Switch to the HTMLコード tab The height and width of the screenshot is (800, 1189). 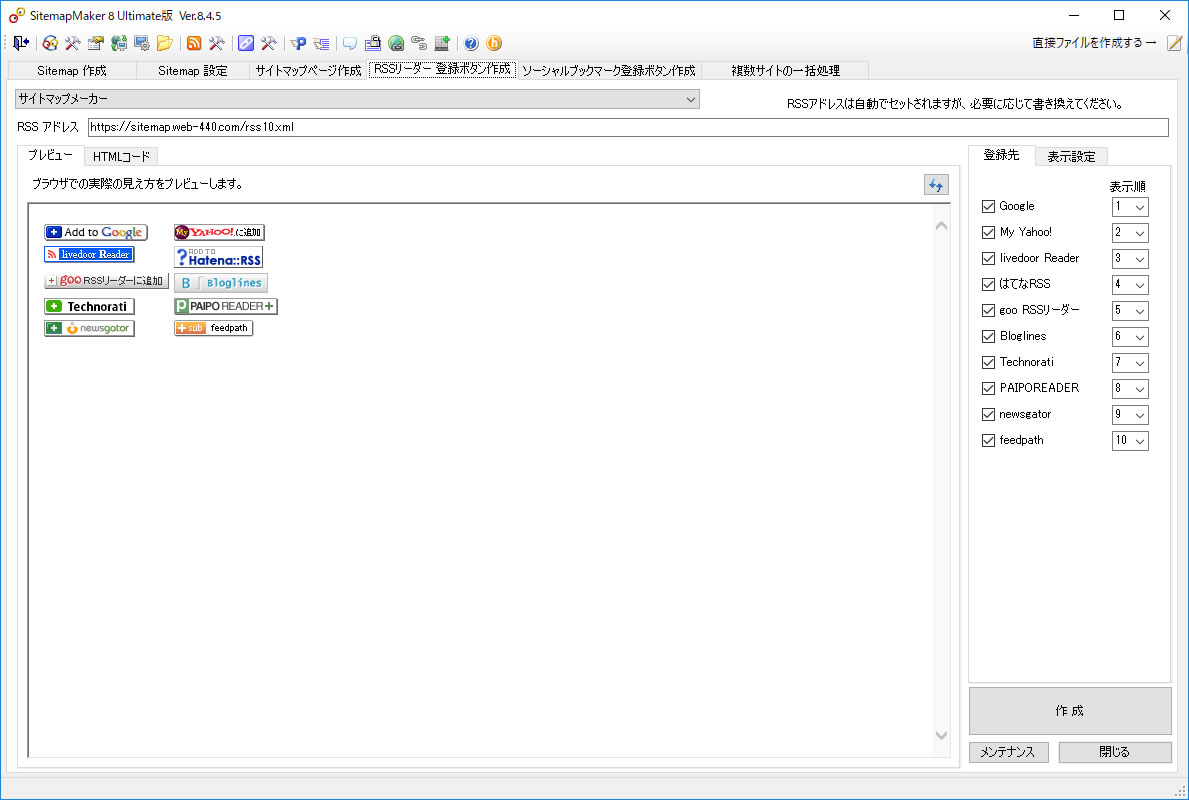[121, 156]
